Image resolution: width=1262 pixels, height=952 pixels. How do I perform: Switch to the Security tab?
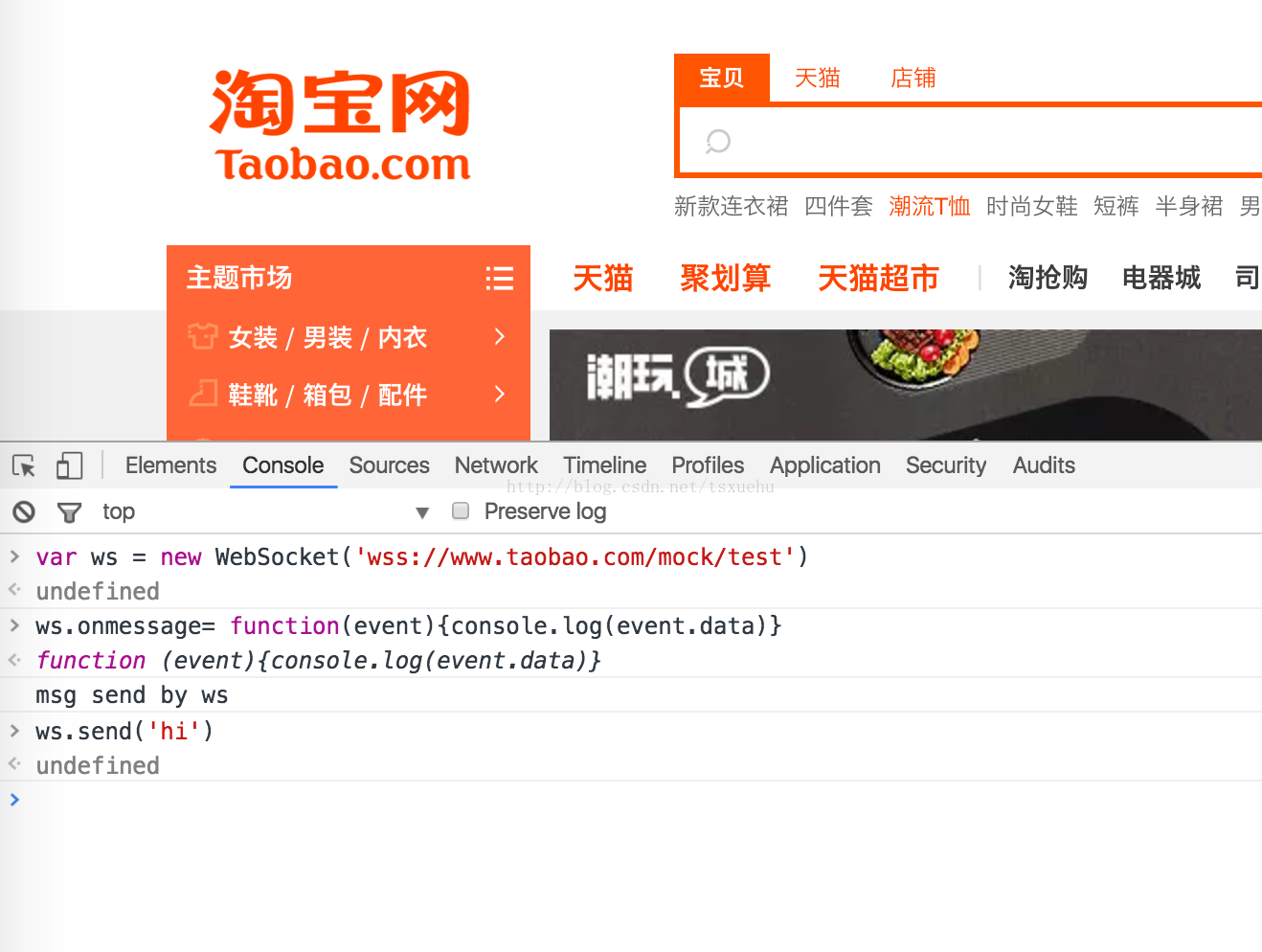945,465
